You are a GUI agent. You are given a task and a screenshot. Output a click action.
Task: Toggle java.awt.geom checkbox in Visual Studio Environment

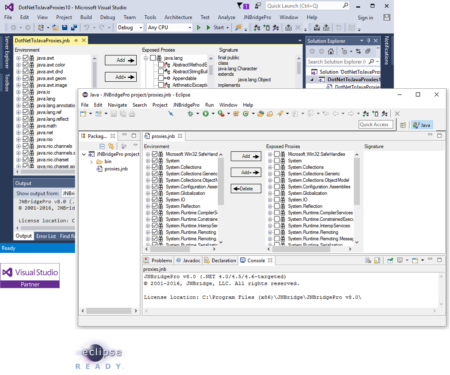tap(26, 78)
